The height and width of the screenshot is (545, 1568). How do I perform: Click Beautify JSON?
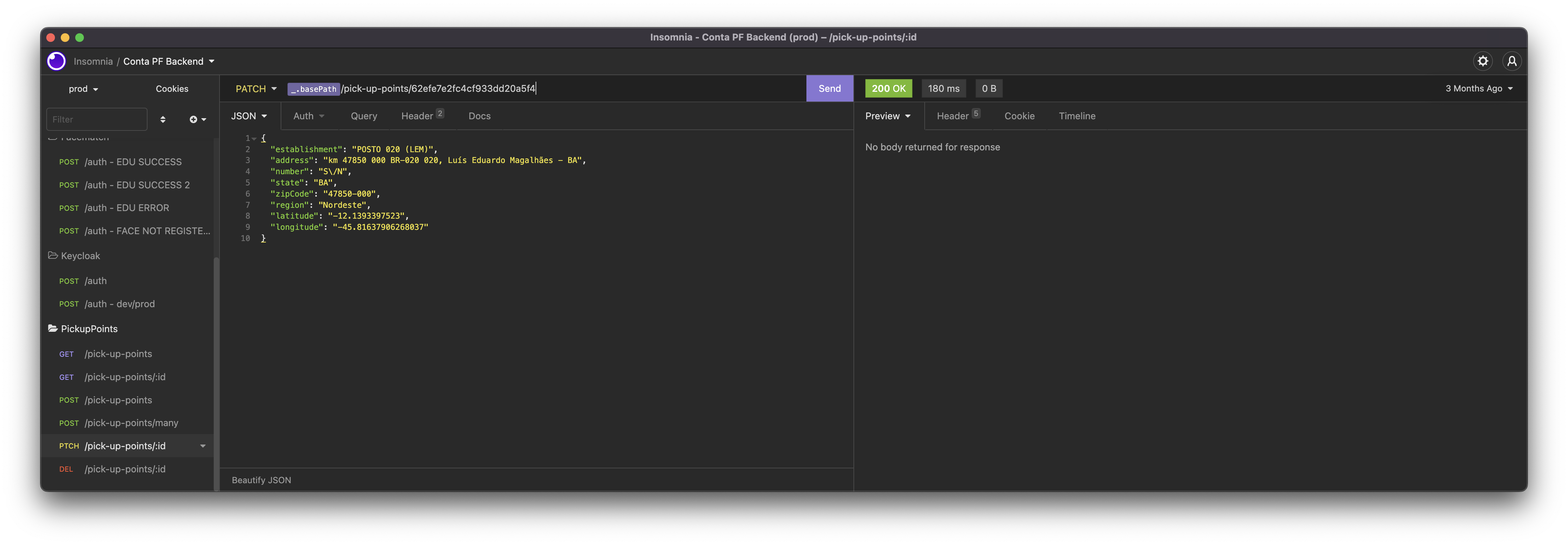(x=261, y=480)
